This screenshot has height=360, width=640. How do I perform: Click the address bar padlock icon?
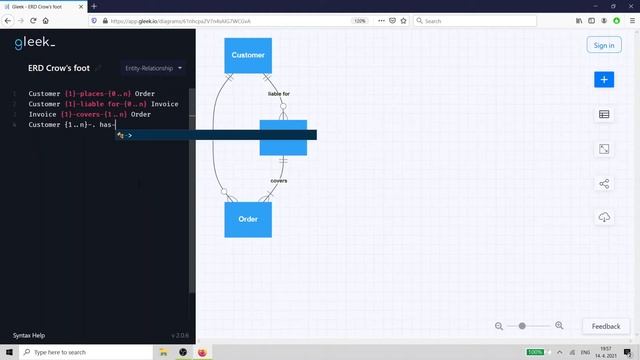tap(105, 21)
